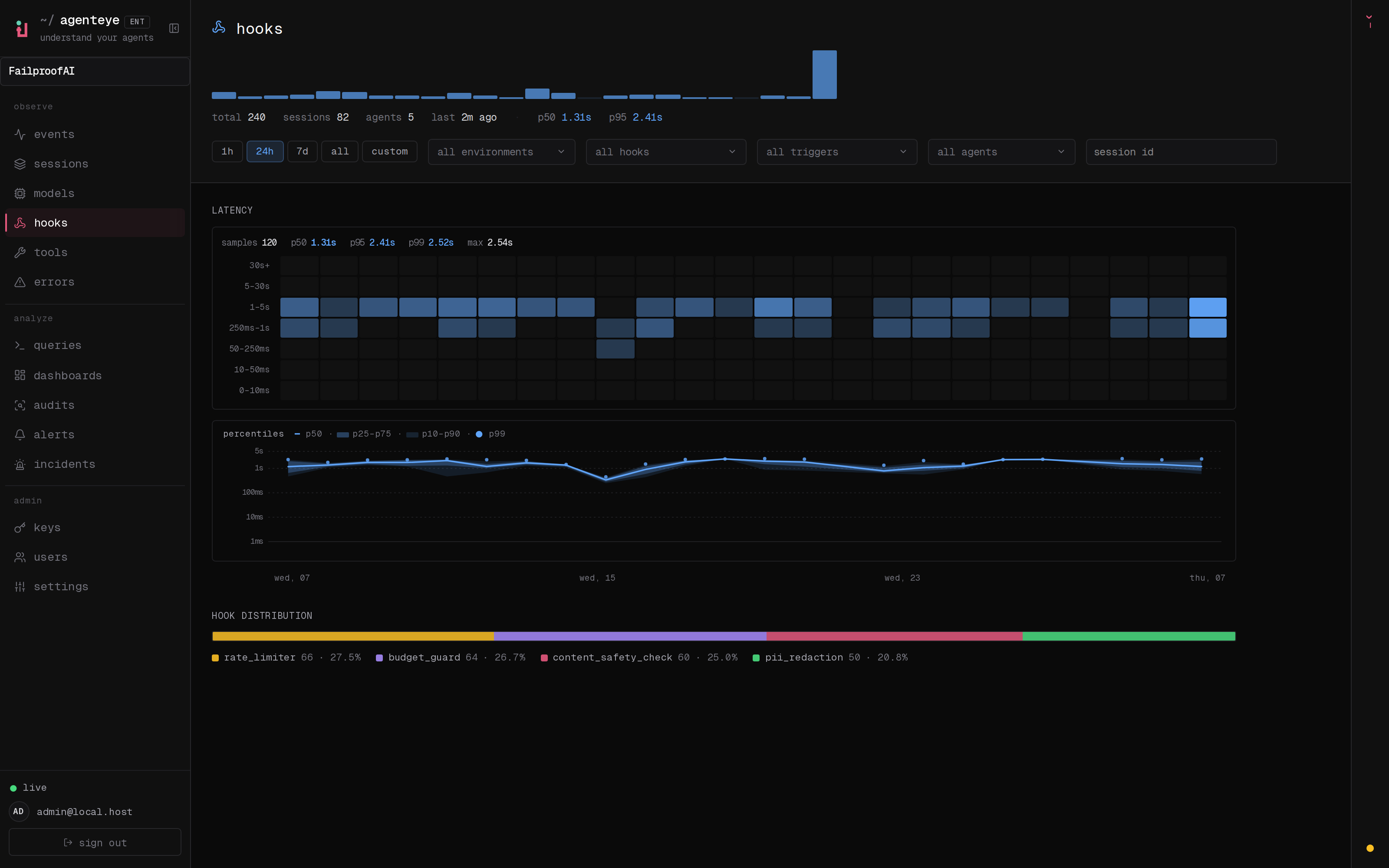Expand the all triggers dropdown

coord(837,152)
